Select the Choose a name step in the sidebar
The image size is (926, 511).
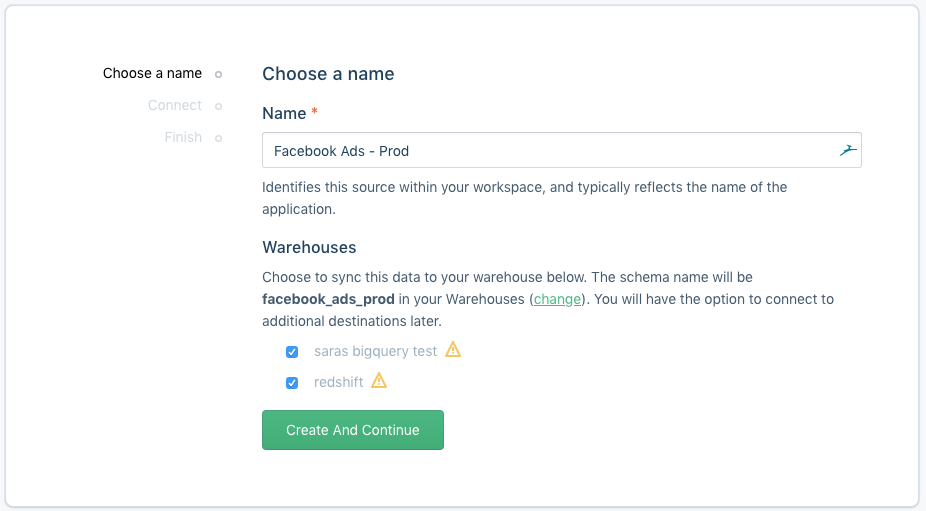tap(152, 74)
